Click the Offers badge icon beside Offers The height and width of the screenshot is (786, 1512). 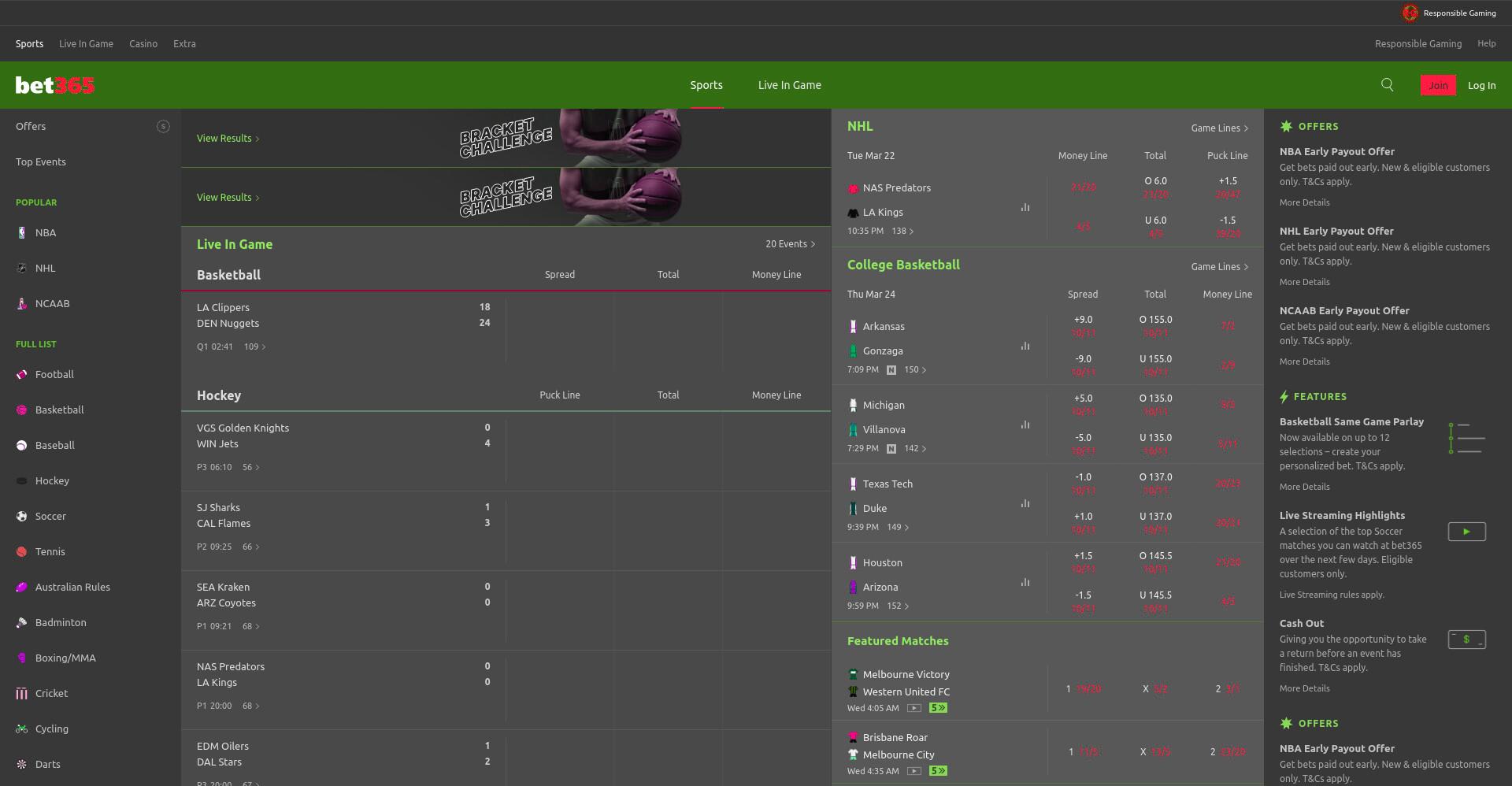[163, 126]
